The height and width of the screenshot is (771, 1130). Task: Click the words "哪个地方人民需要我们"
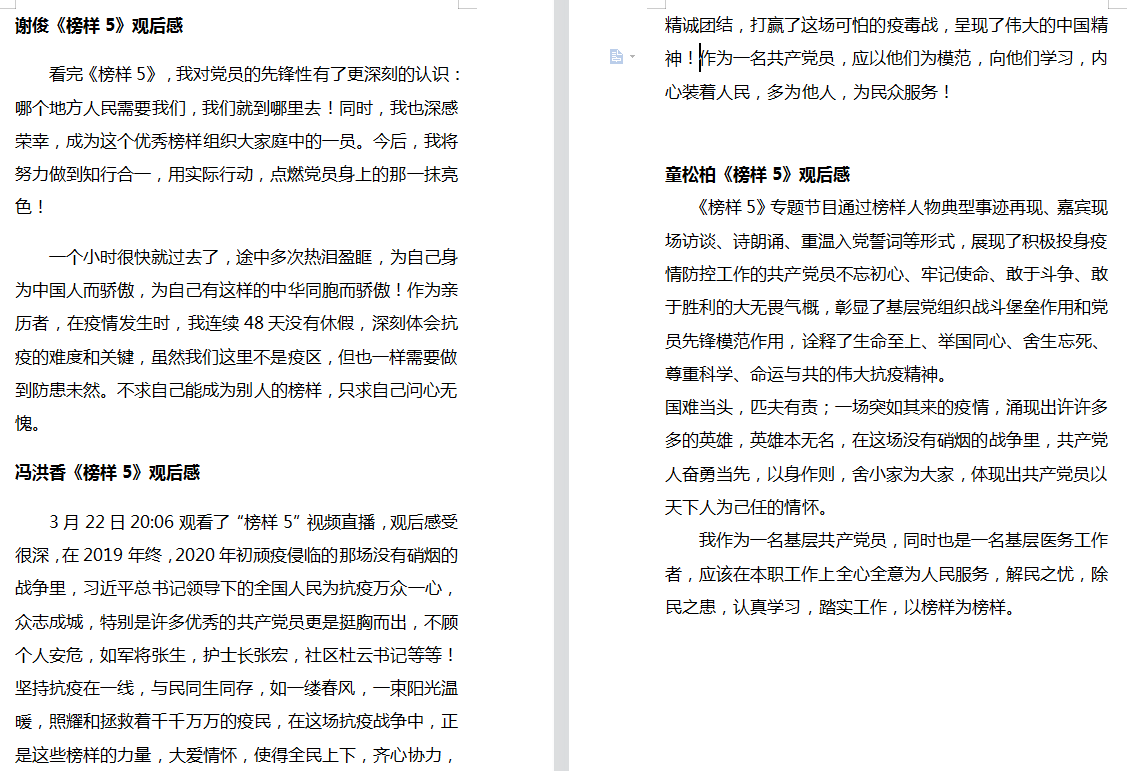(x=100, y=108)
